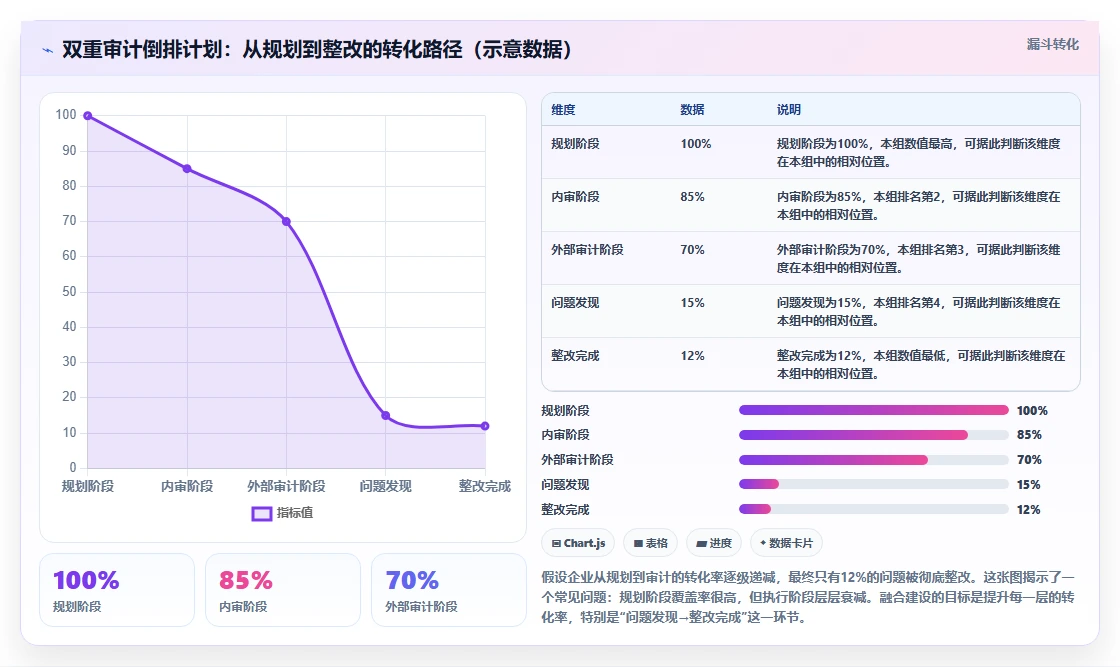
Task: Click the description starting 规划阶段为100%
Action: [919, 153]
